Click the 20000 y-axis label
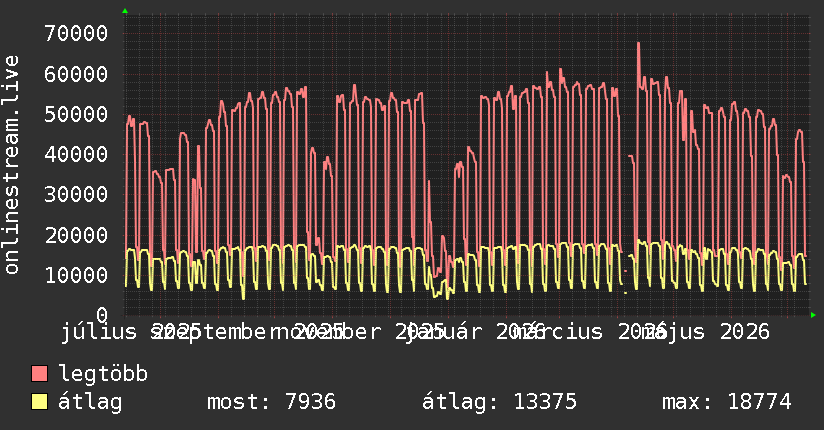The image size is (824, 430). click(76, 235)
